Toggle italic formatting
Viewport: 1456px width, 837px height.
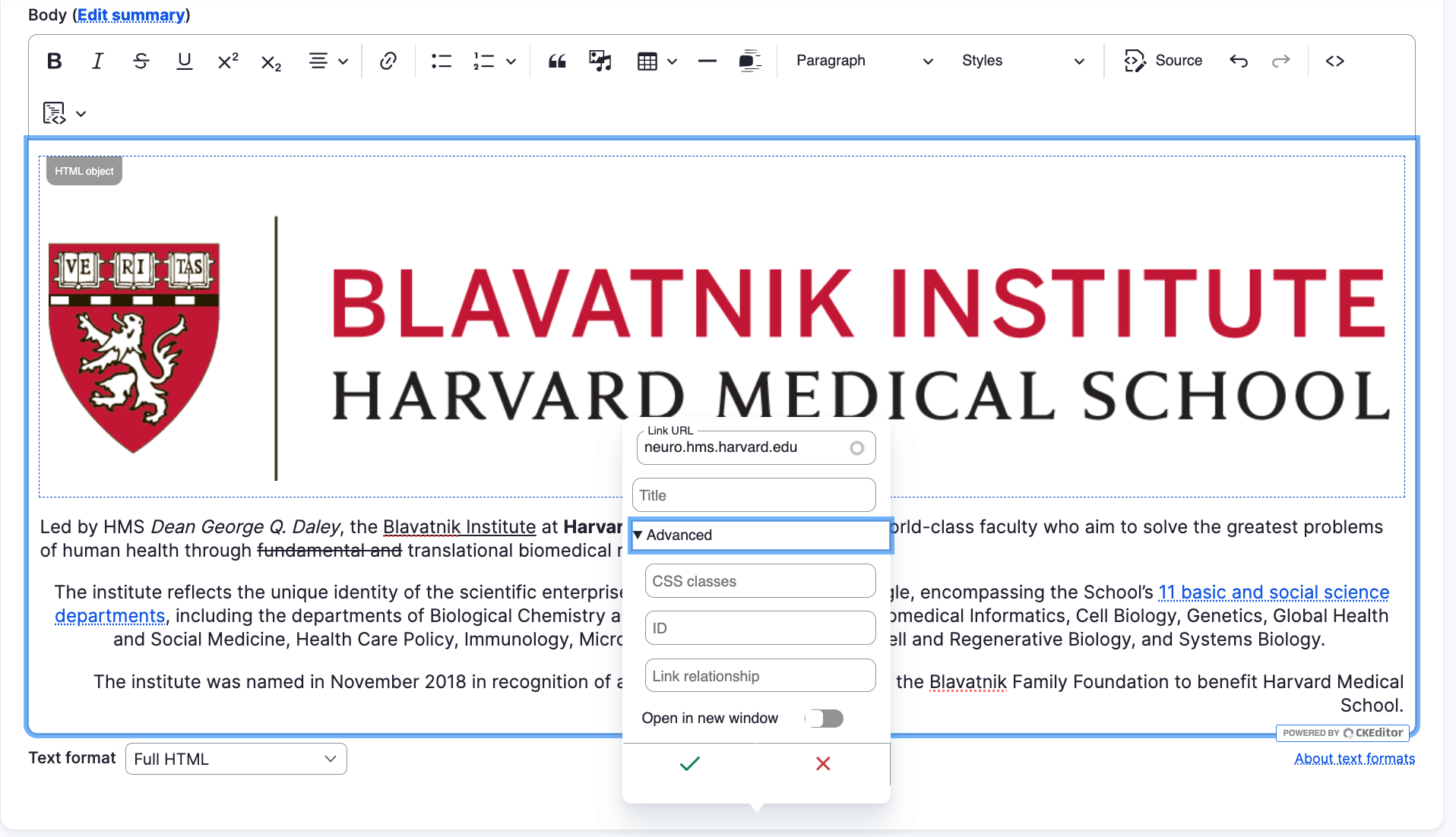click(97, 61)
